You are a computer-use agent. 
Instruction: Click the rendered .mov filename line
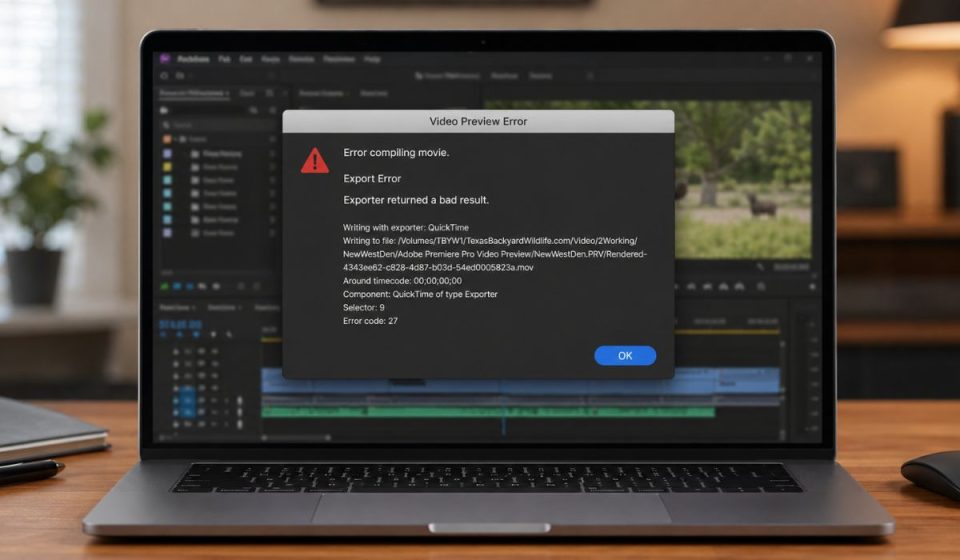click(438, 267)
